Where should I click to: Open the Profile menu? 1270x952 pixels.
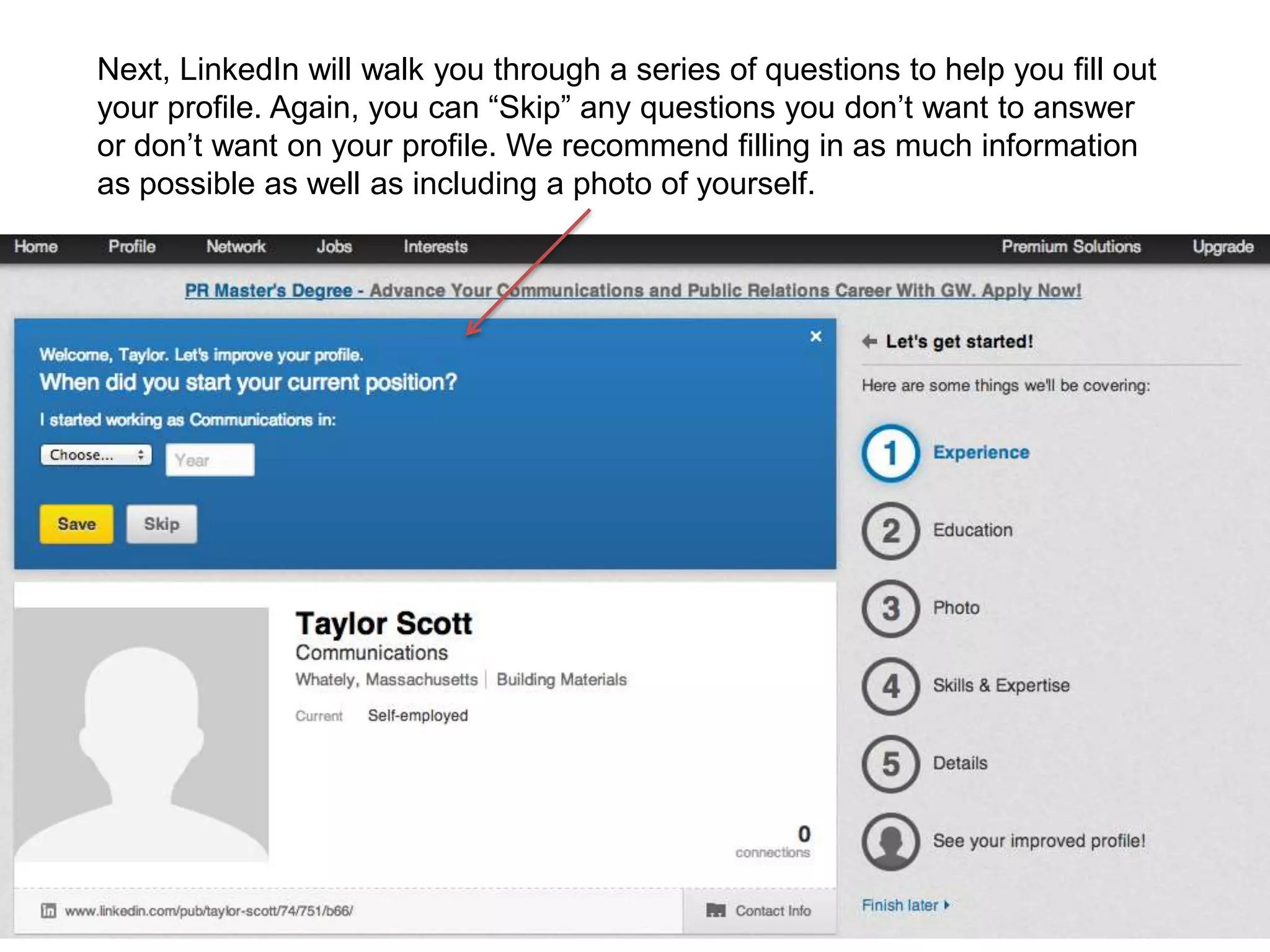[x=132, y=247]
